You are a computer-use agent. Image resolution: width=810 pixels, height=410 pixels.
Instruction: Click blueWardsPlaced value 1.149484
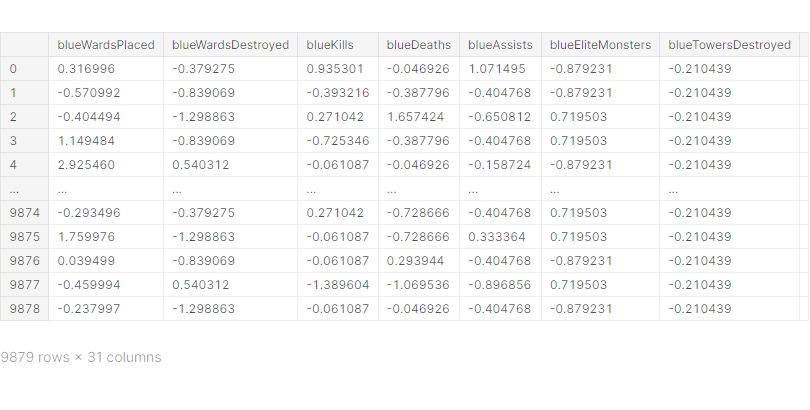86,141
